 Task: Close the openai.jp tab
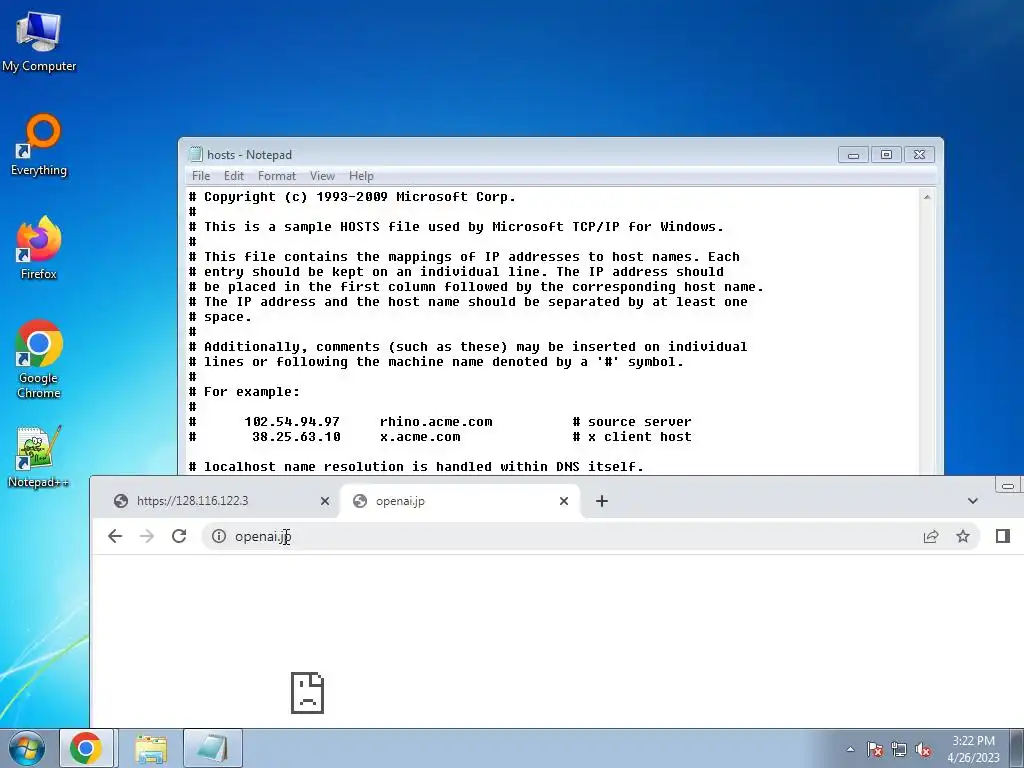tap(564, 501)
